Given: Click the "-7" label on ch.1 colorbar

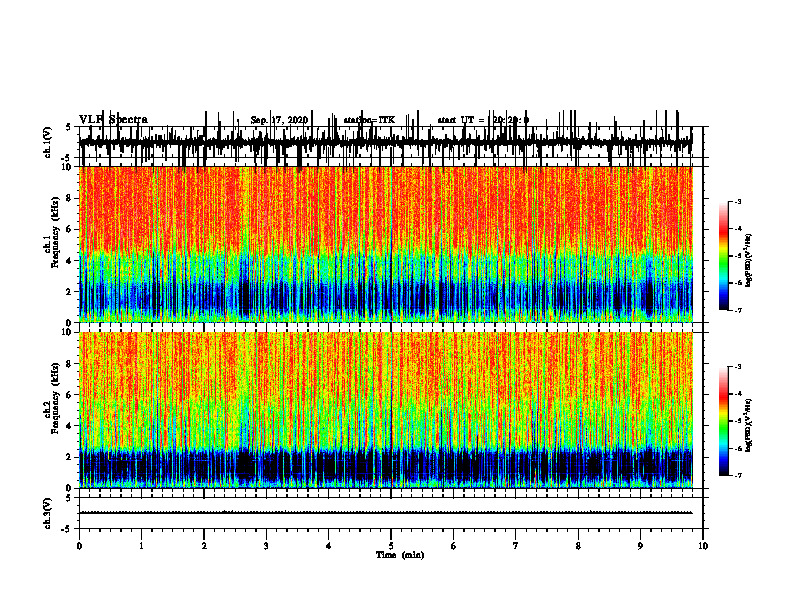Looking at the screenshot, I should click(x=737, y=310).
